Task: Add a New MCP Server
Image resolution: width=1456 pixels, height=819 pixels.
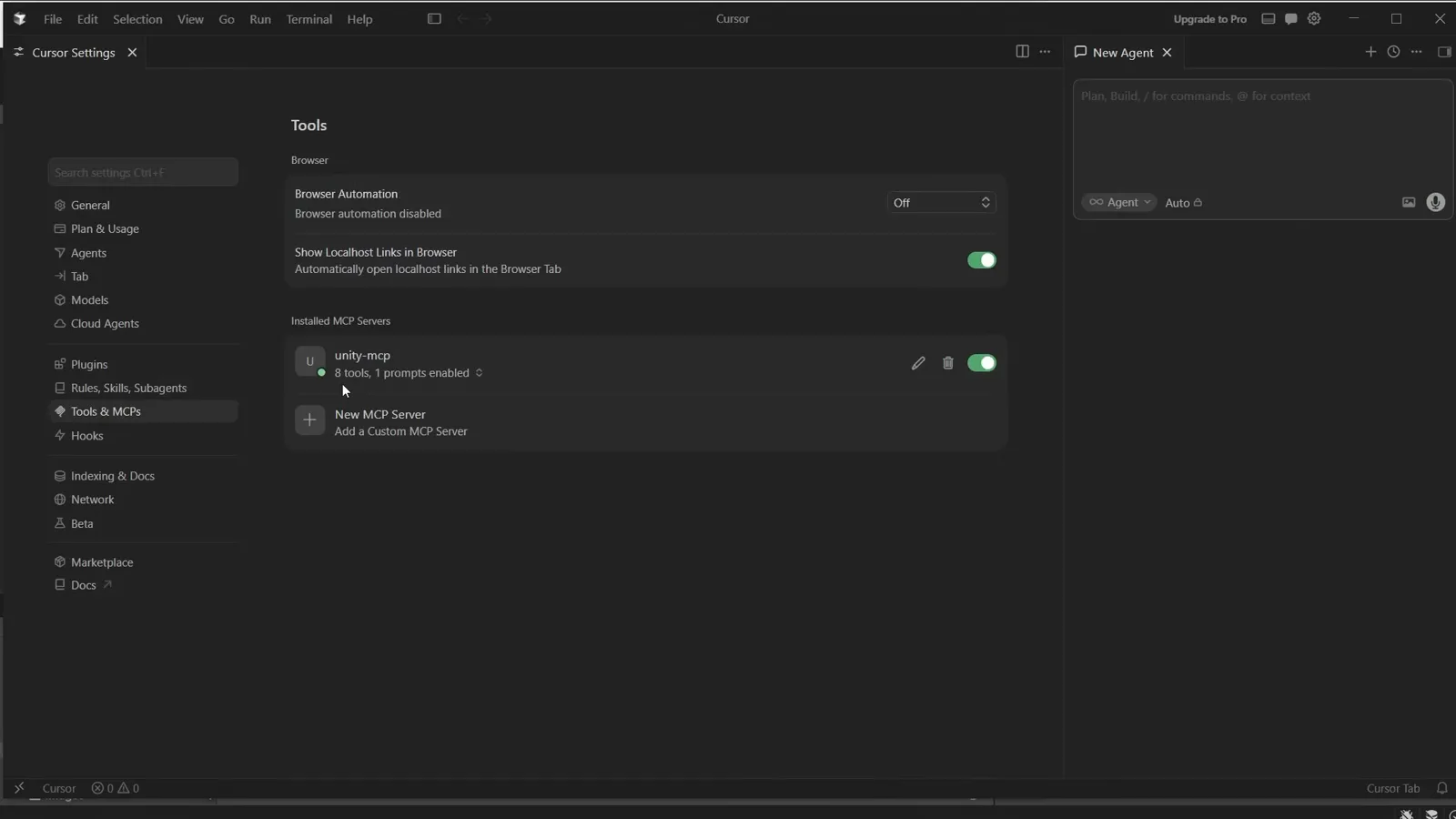Action: pos(645,422)
